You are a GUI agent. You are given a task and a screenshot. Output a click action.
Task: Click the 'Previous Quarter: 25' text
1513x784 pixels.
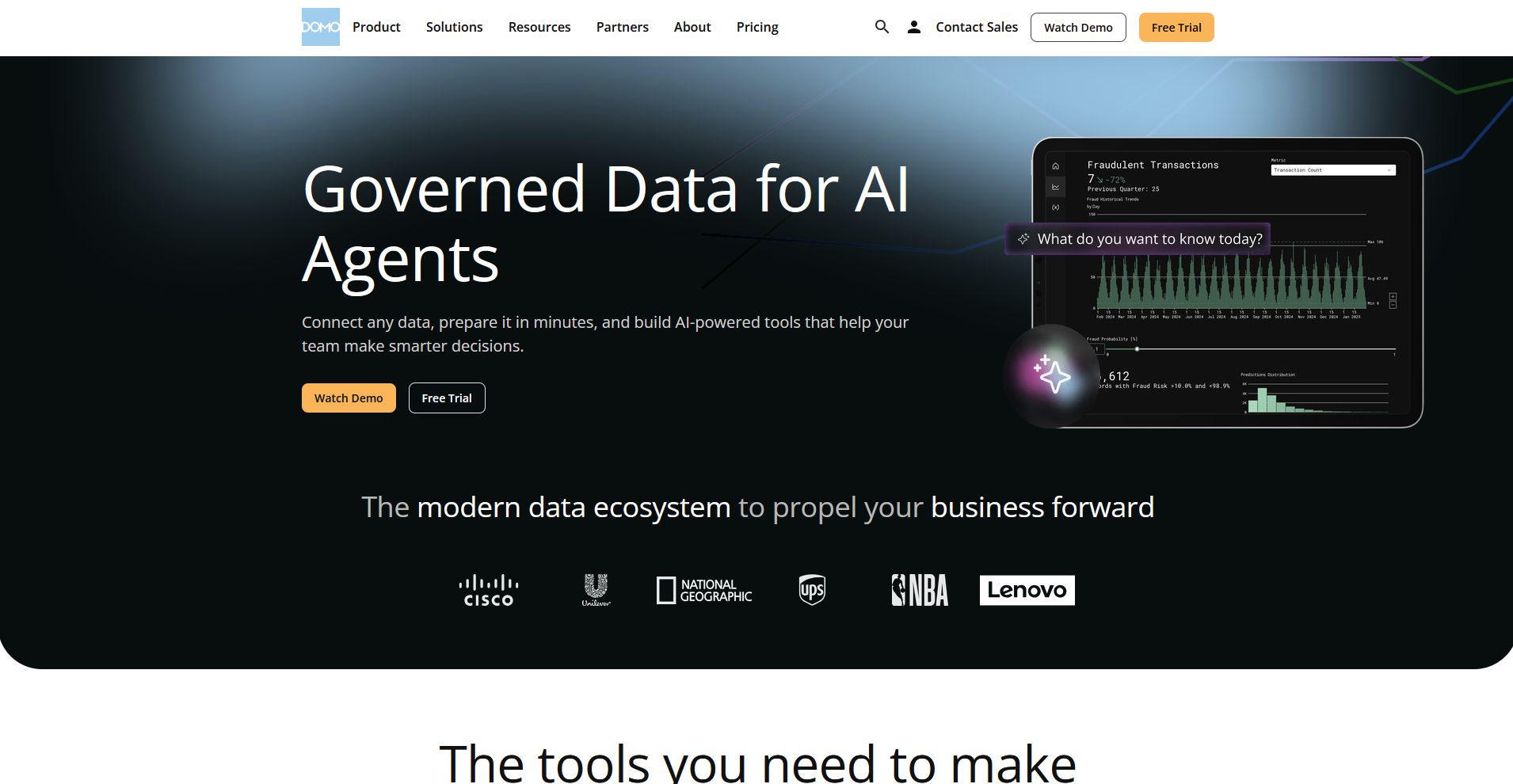pyautogui.click(x=1123, y=189)
